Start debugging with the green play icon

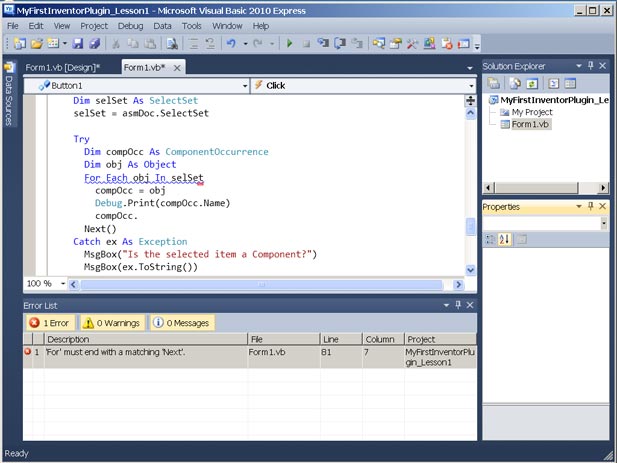click(289, 44)
